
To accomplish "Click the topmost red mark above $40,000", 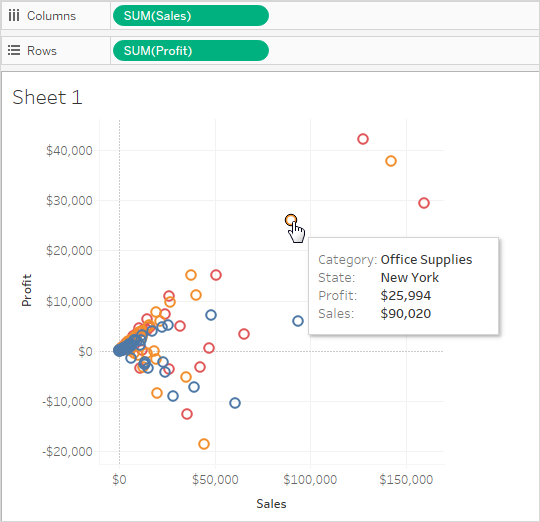I will point(363,139).
